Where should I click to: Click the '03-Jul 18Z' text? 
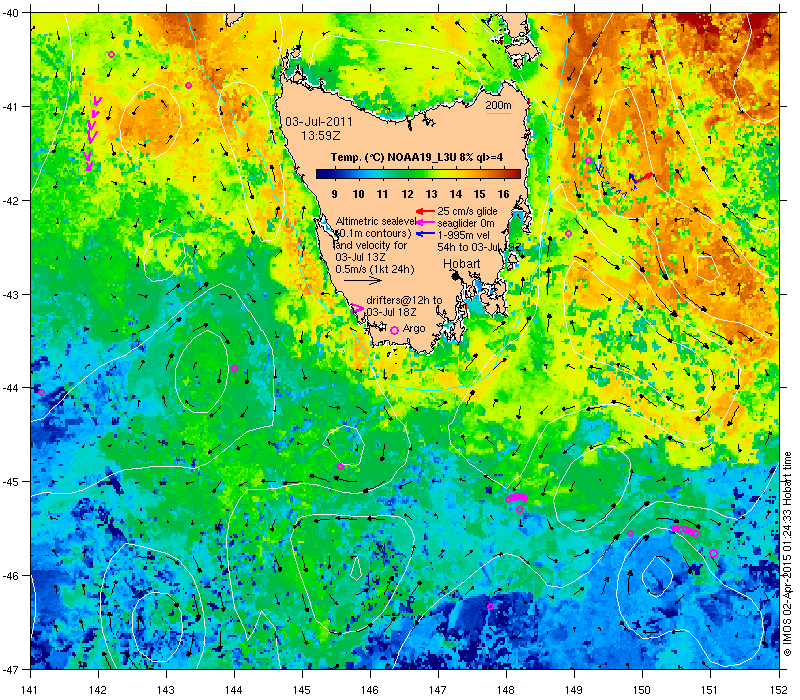(391, 312)
